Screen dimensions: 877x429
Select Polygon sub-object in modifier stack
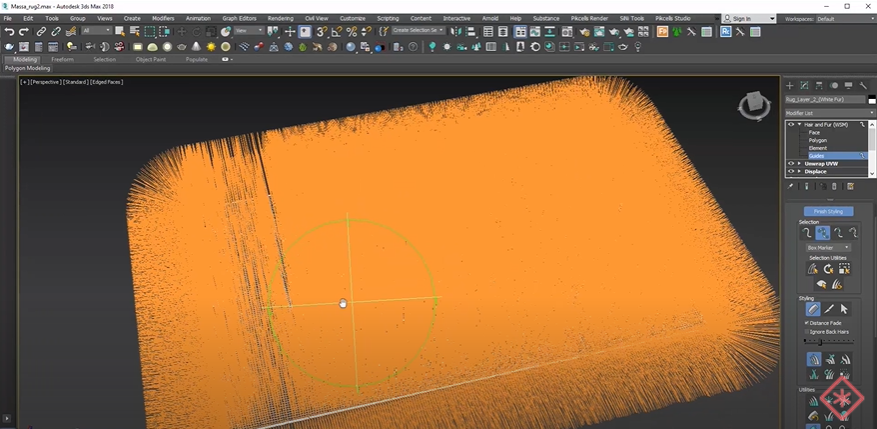pyautogui.click(x=818, y=140)
